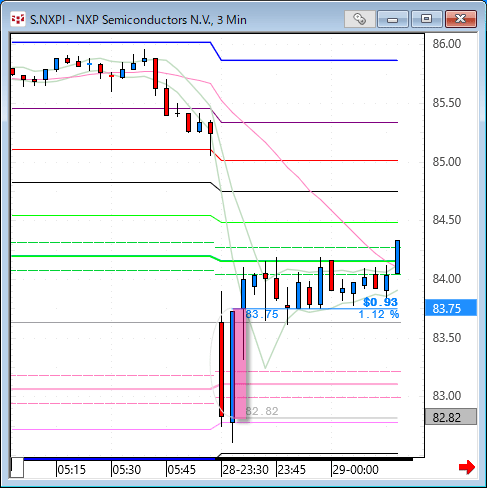Click the $0.93 value label on chart
Image resolution: width=487 pixels, height=488 pixels.
click(x=380, y=302)
